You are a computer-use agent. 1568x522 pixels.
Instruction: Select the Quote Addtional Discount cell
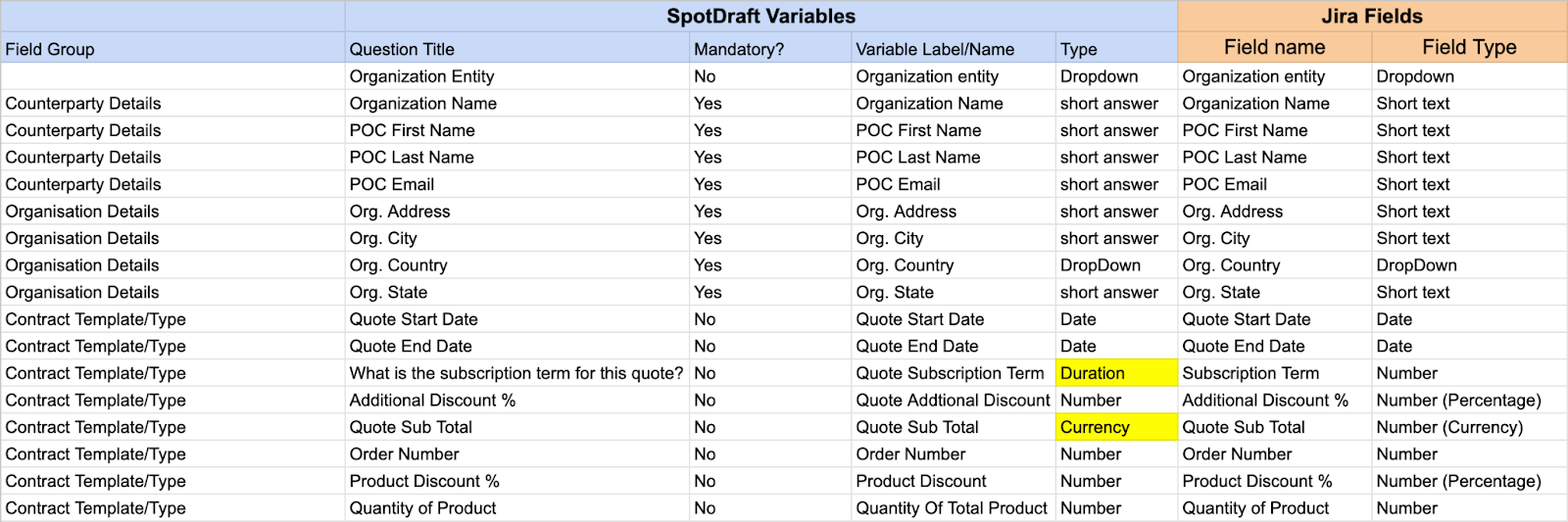point(952,400)
